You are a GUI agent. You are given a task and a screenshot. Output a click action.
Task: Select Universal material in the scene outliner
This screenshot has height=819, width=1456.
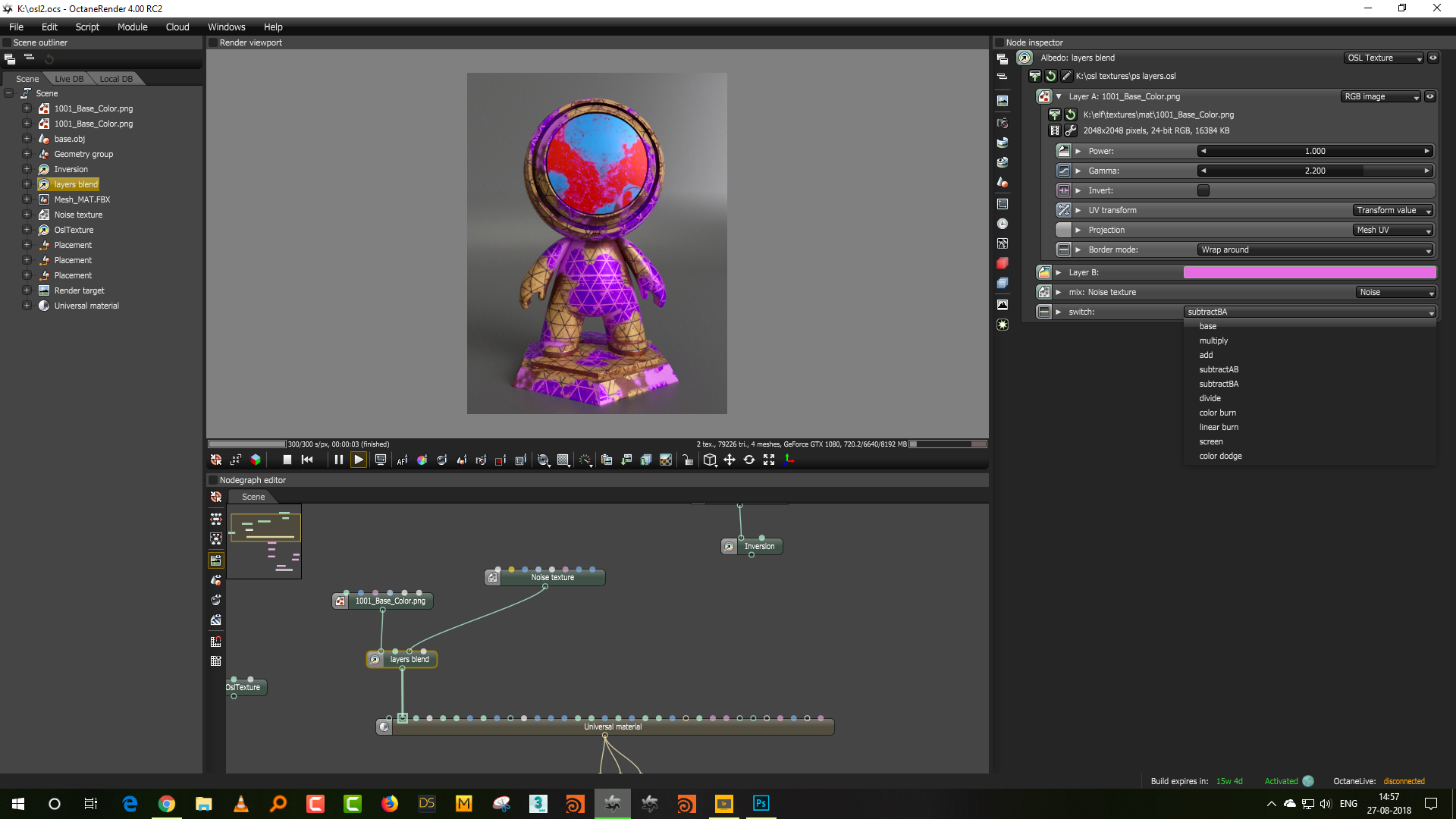tap(86, 306)
